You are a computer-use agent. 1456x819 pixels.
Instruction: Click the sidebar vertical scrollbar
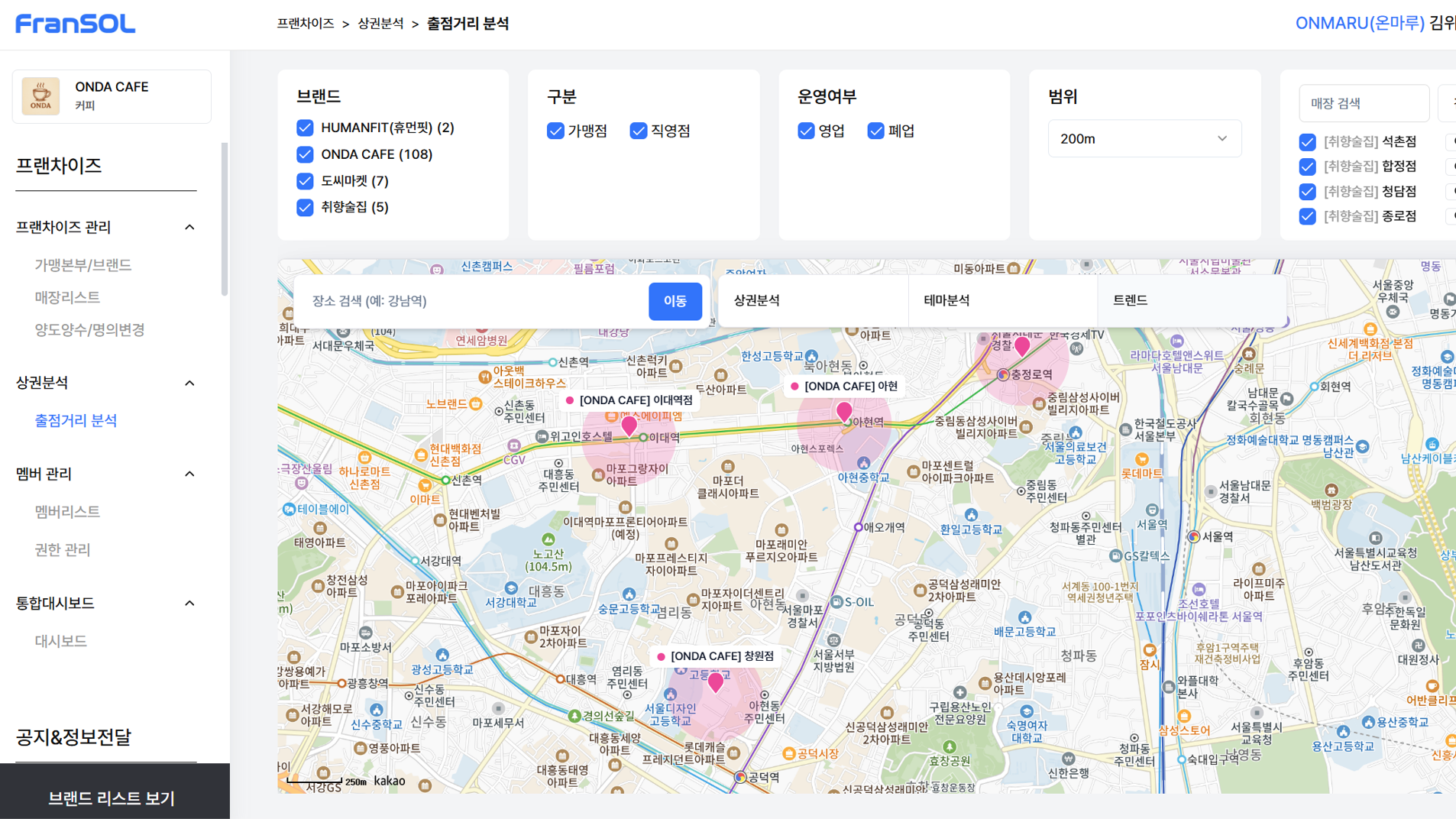pyautogui.click(x=225, y=219)
